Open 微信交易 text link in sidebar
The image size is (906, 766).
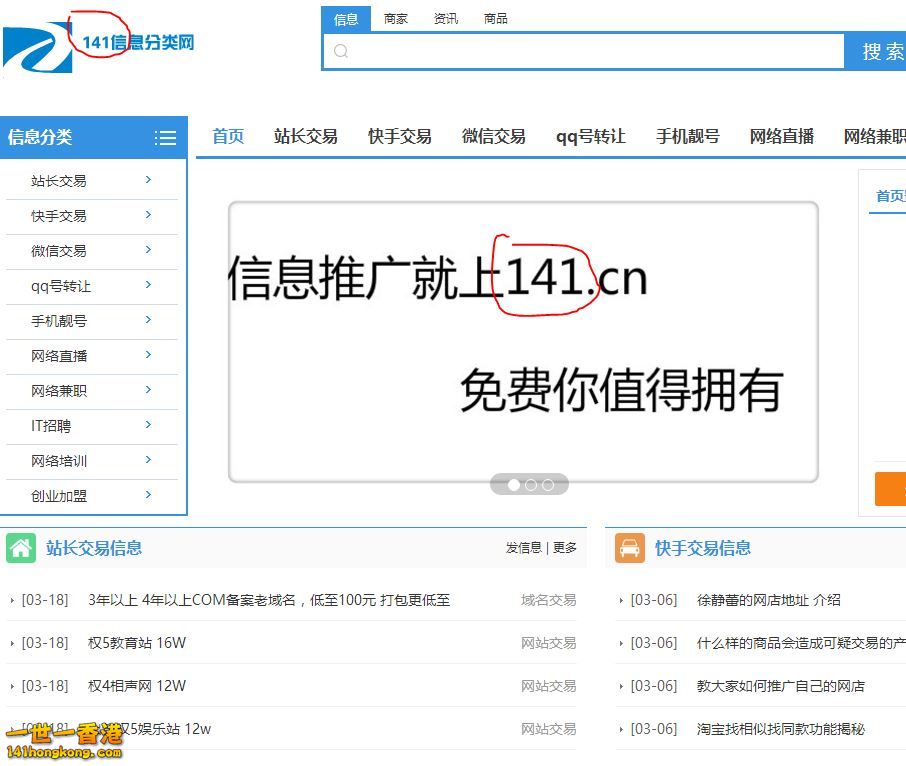pos(59,251)
